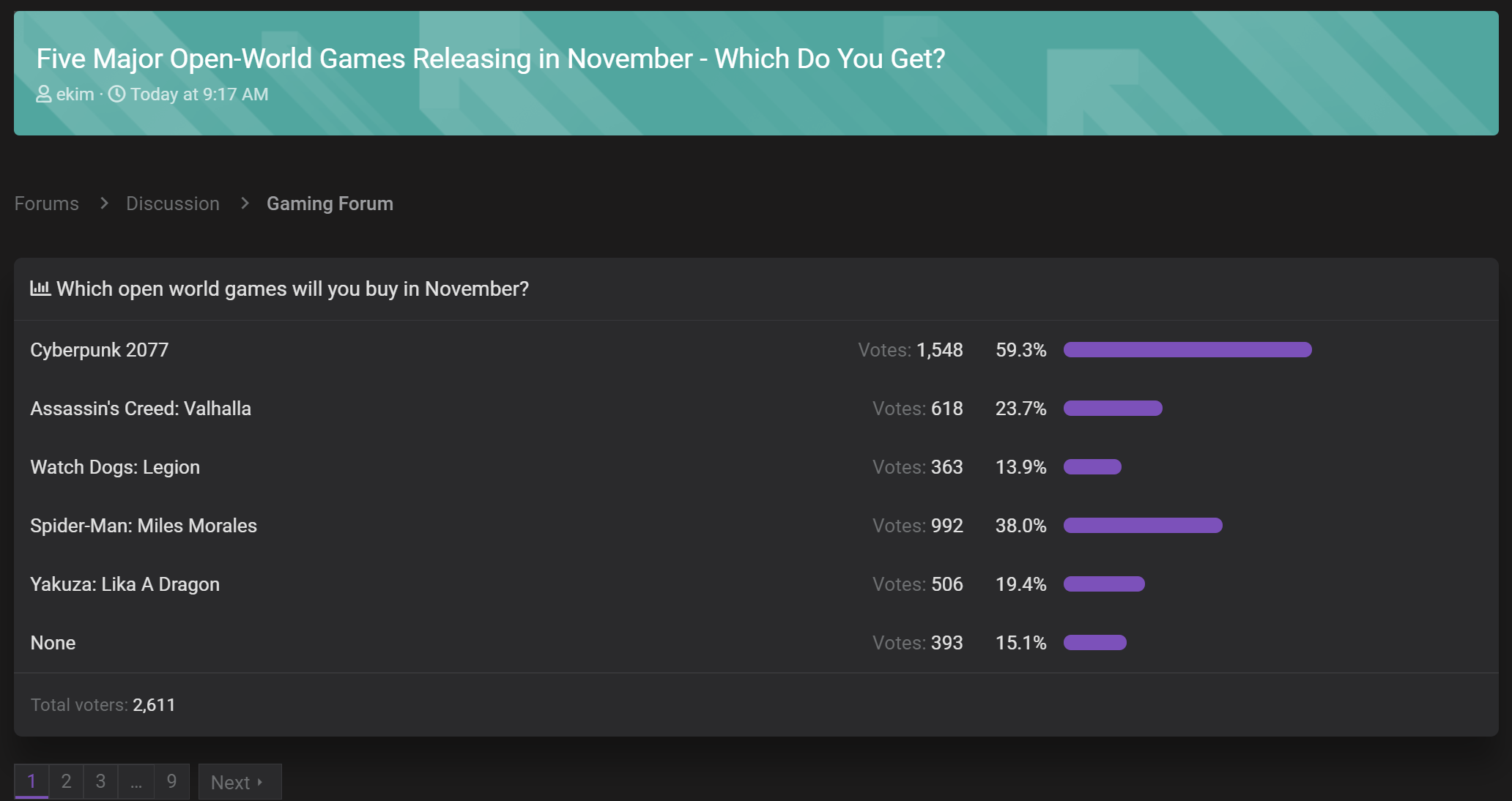This screenshot has height=801, width=1512.
Task: Click the Spider-Man: Miles Morales poll option
Action: click(x=144, y=526)
